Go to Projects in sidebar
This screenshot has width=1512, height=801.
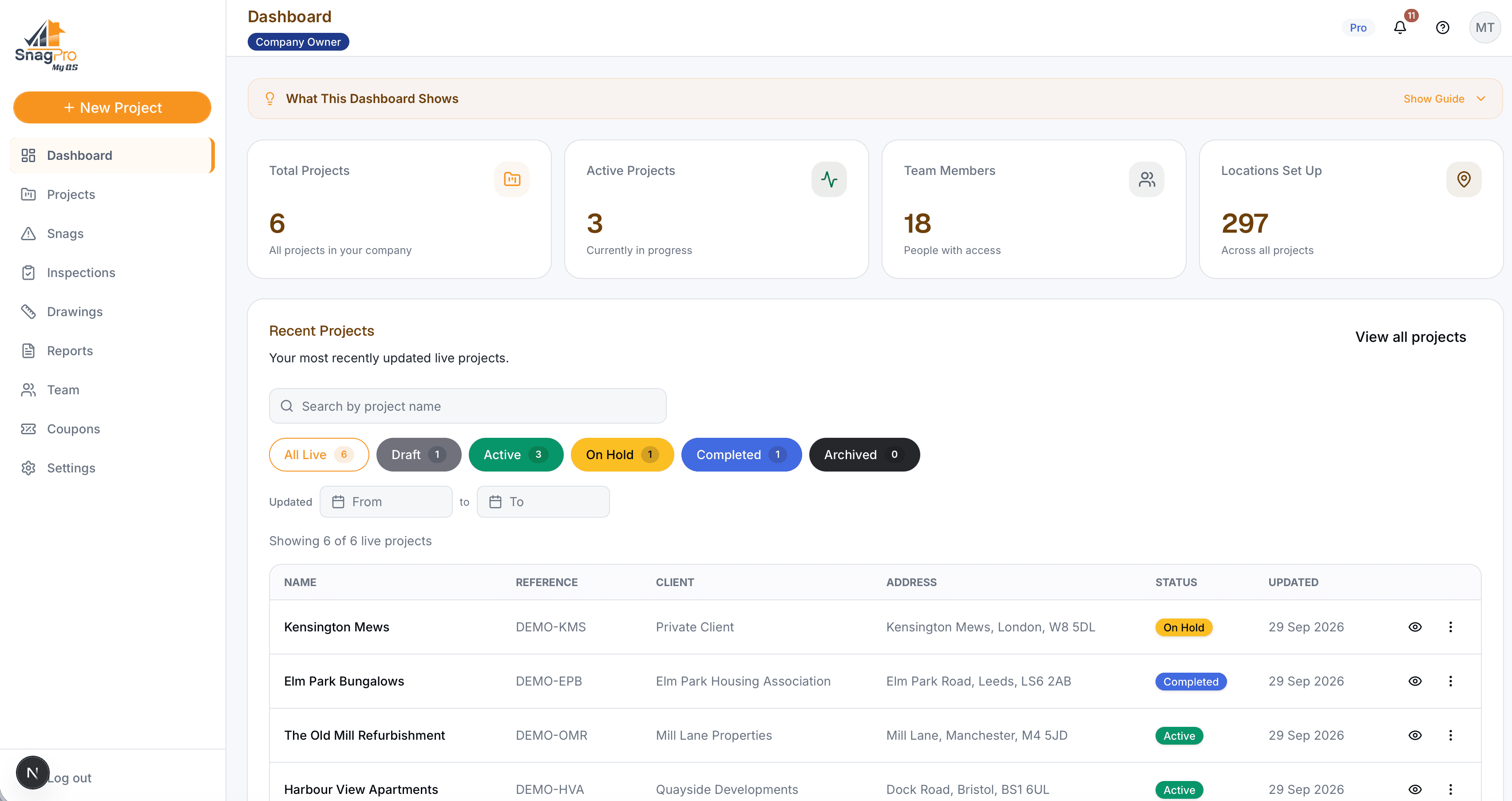coord(111,194)
